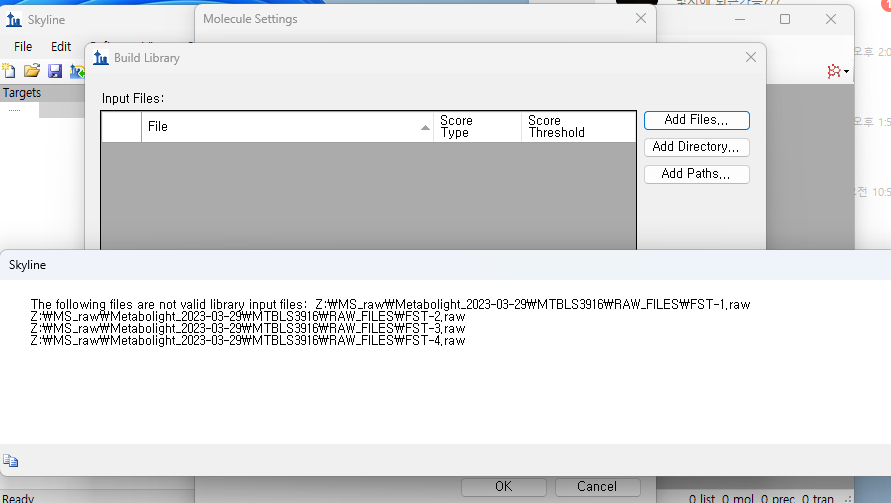891x503 pixels.
Task: Choose the Add Paths... button
Action: [x=696, y=174]
